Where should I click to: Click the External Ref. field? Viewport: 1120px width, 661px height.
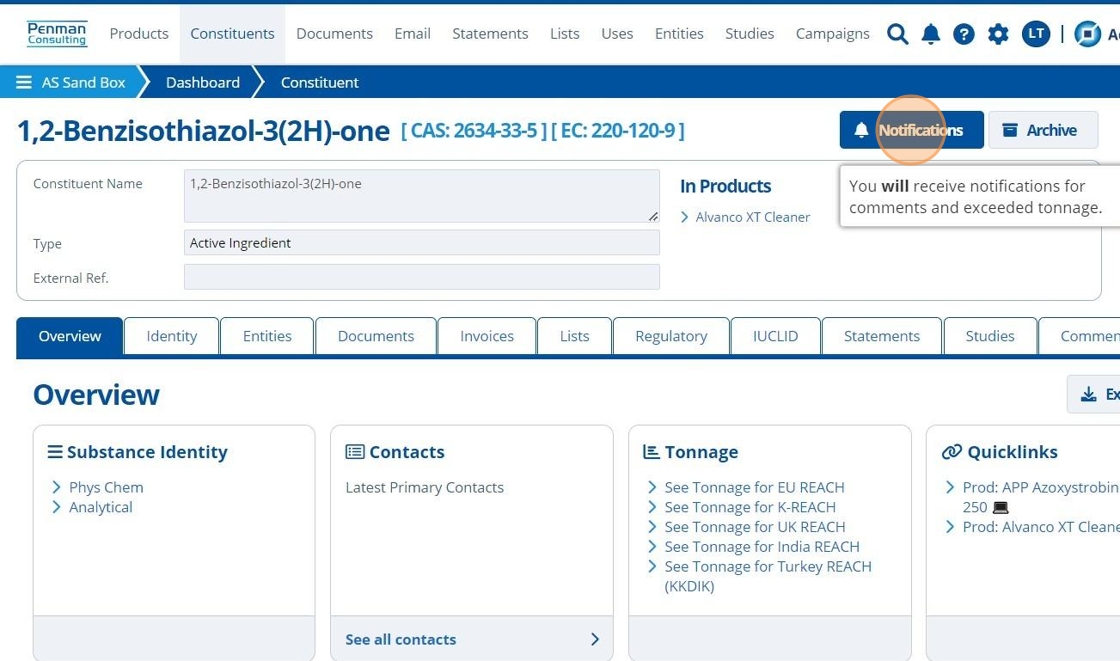[x=421, y=277]
